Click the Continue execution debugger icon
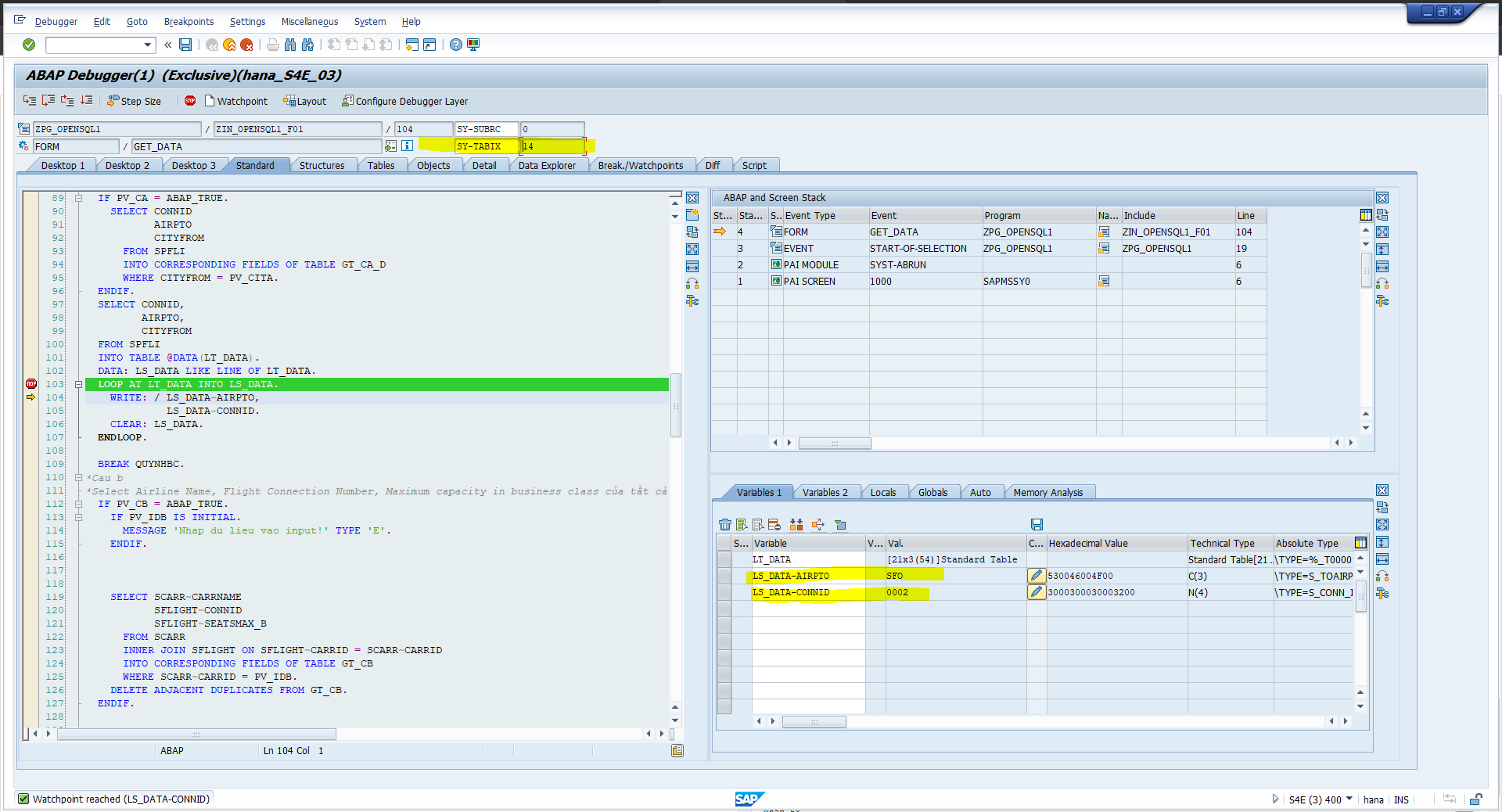 [x=86, y=100]
